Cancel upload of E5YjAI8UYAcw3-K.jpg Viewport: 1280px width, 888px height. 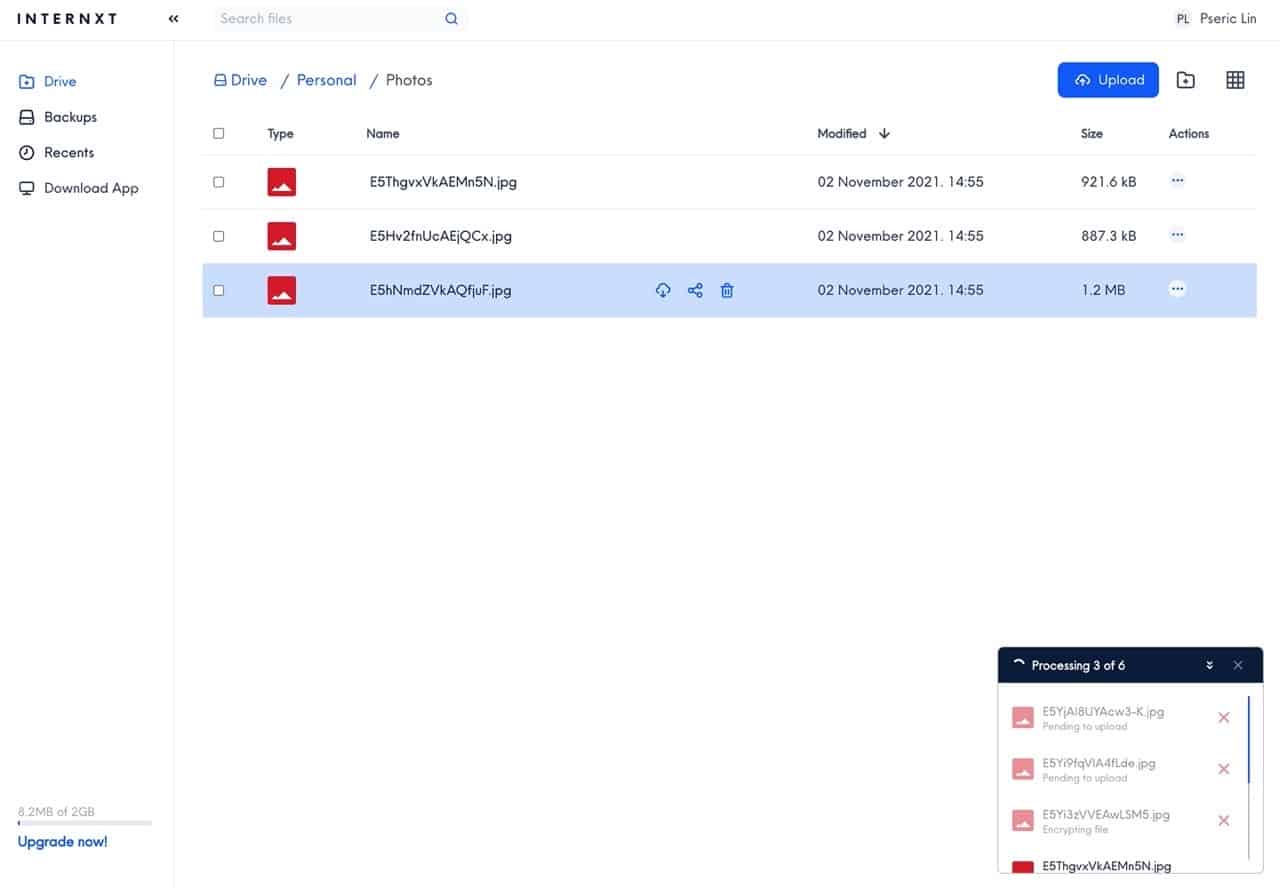(1223, 717)
